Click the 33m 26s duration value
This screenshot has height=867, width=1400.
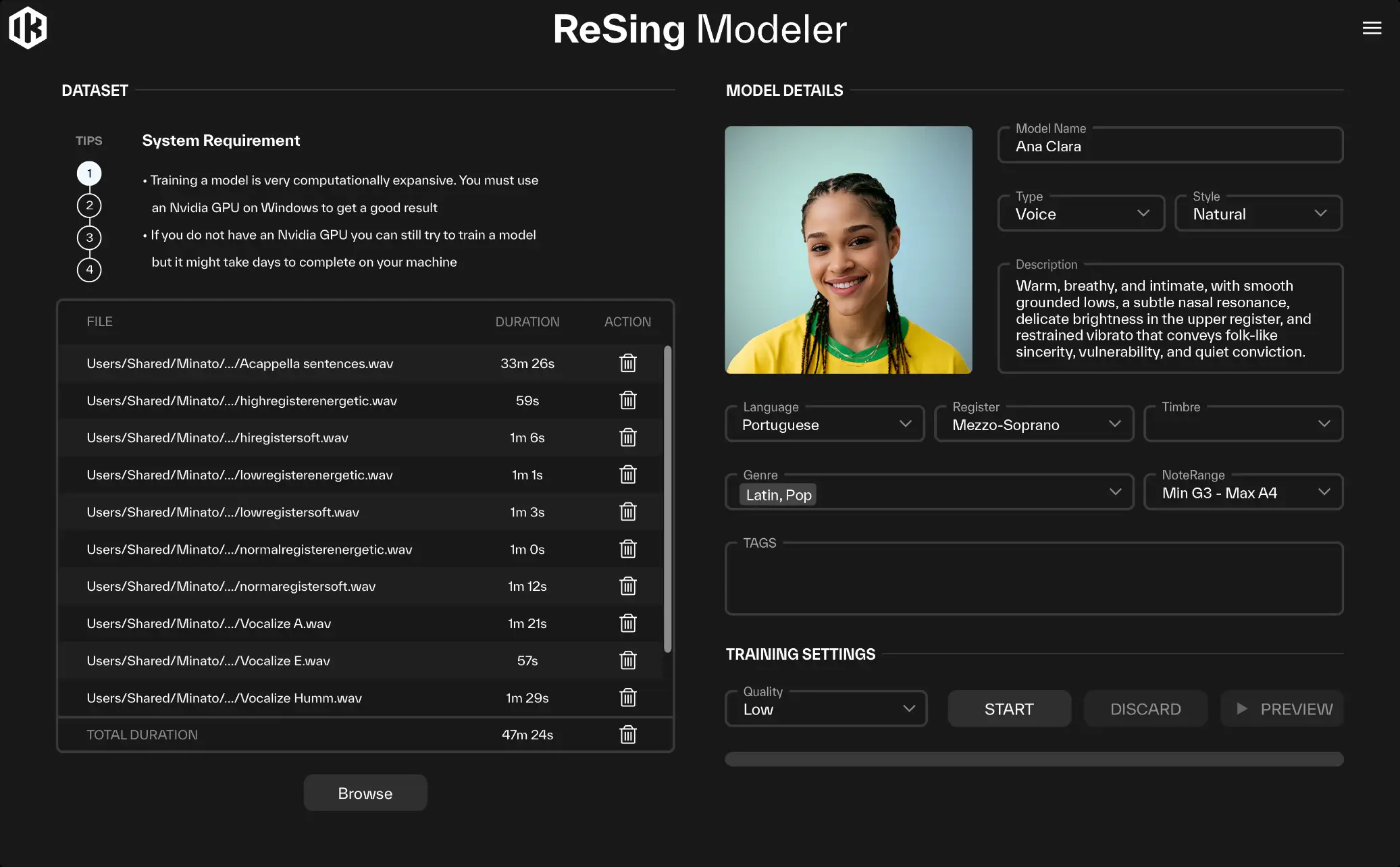[x=527, y=363]
